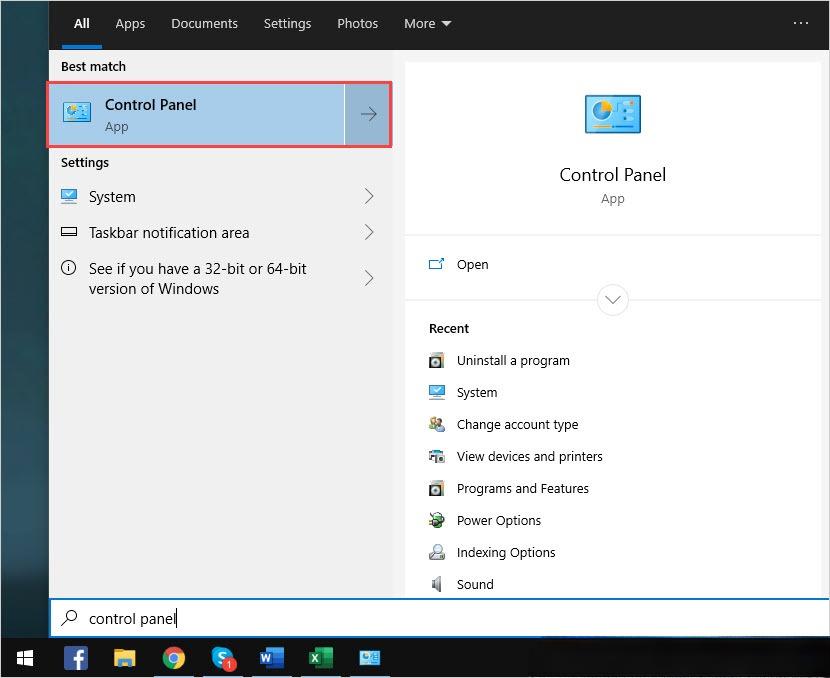Open the Windows Start button

point(25,658)
